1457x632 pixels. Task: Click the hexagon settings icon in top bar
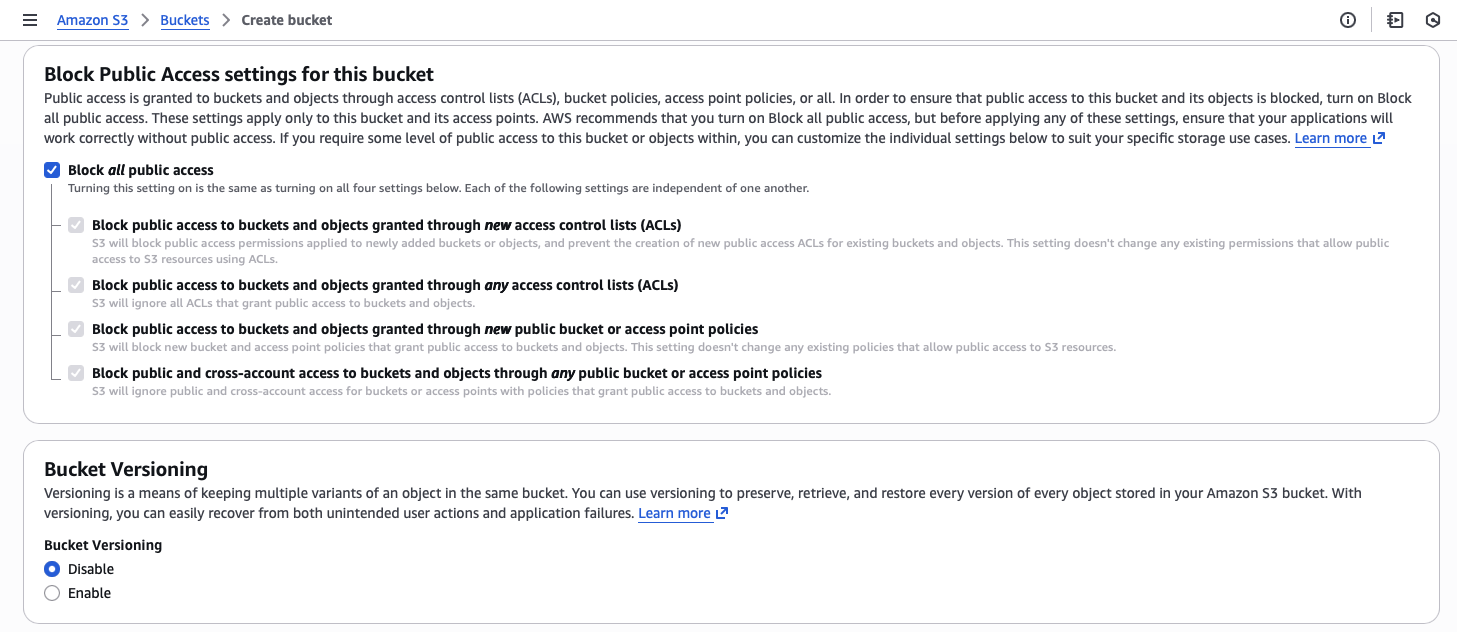coord(1433,20)
